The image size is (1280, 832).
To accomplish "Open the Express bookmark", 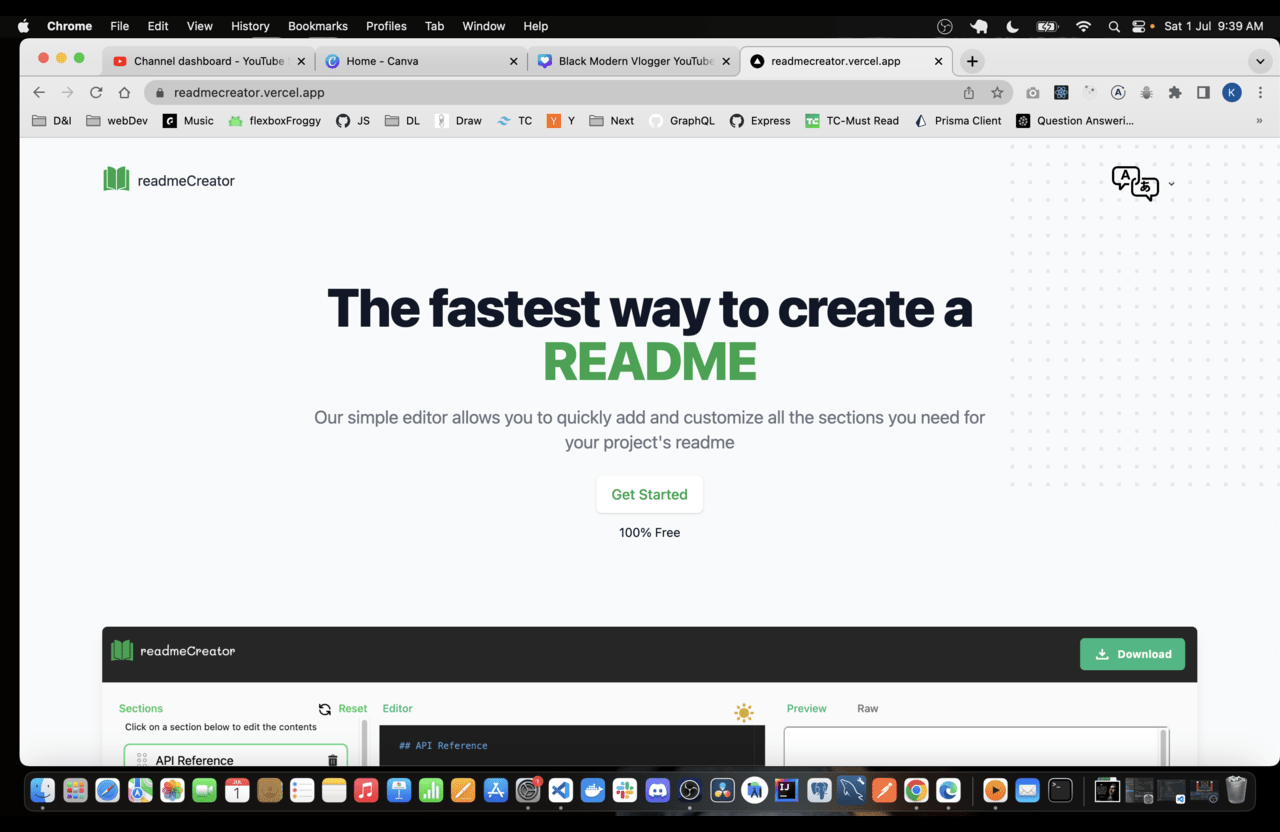I will coord(760,121).
